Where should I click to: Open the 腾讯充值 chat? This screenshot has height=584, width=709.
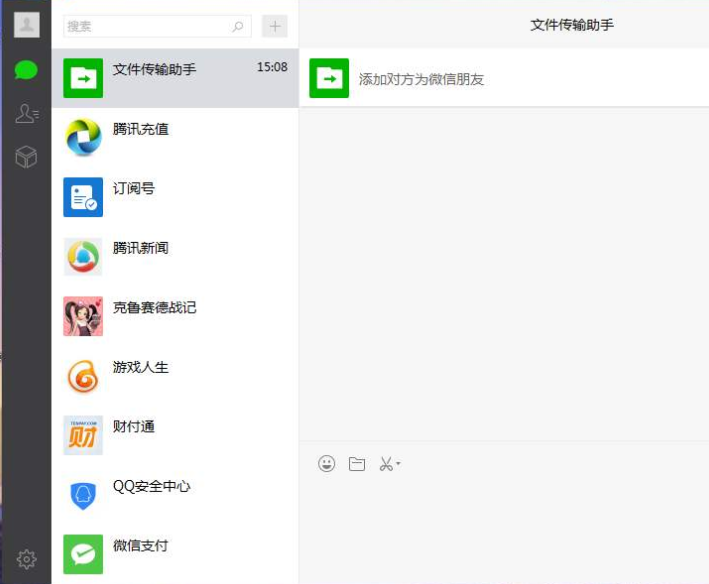[x=175, y=138]
